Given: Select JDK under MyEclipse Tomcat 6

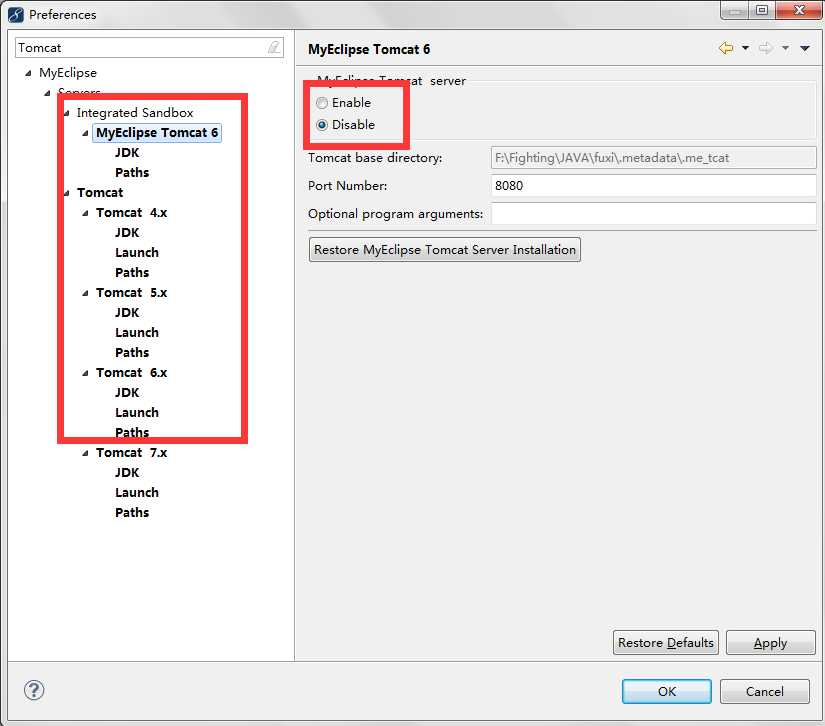Looking at the screenshot, I should pos(127,153).
